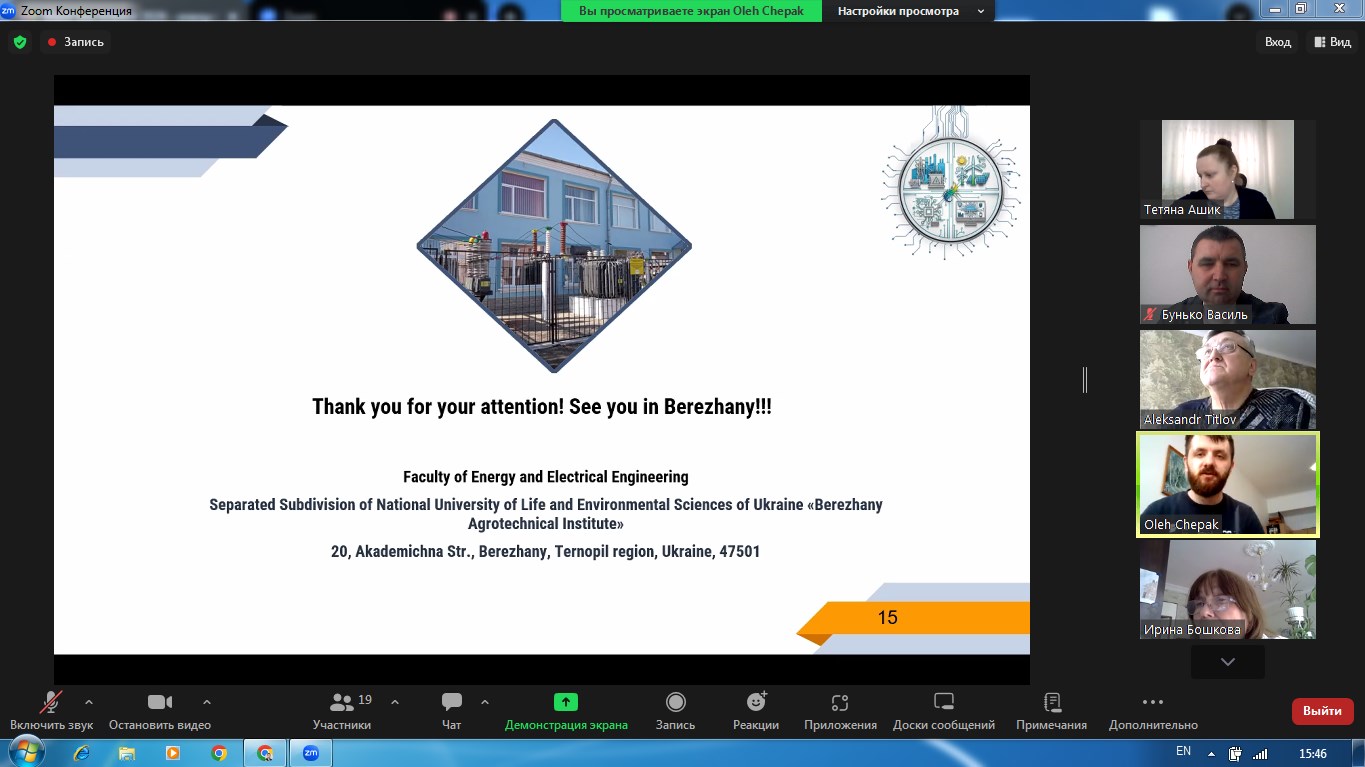Unmute microphone with the Включить звук icon
The image size is (1365, 767).
pos(51,702)
